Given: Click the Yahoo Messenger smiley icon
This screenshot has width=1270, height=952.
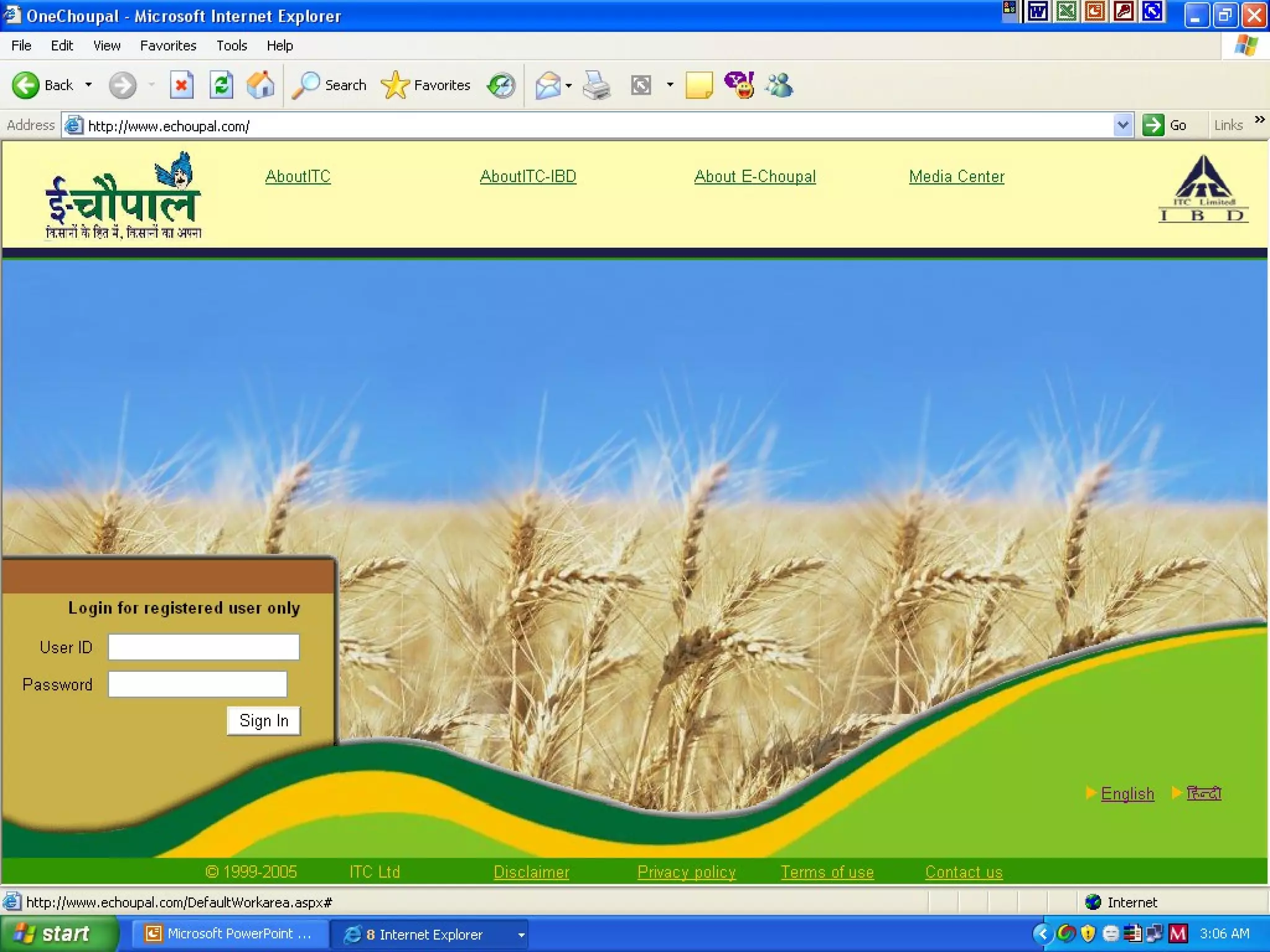Looking at the screenshot, I should tap(739, 85).
